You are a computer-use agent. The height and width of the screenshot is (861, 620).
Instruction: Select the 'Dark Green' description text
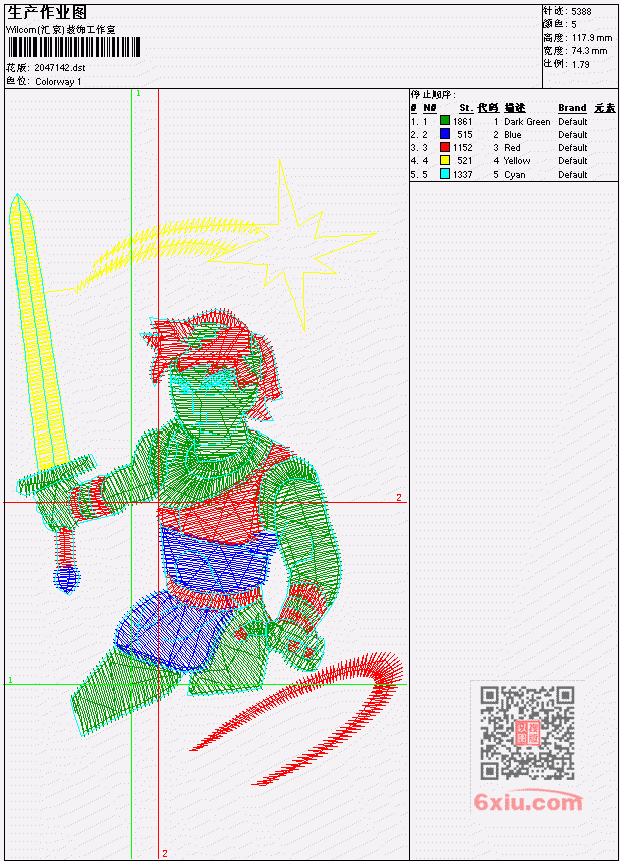[527, 121]
